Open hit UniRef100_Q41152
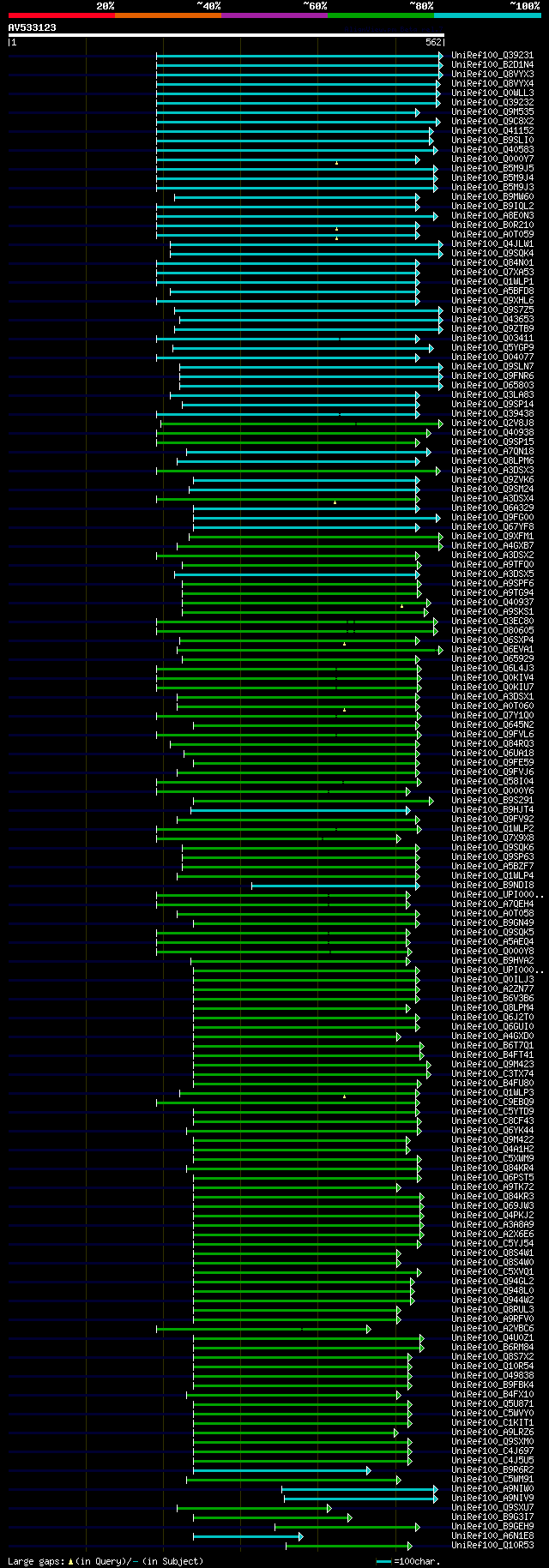 click(492, 131)
